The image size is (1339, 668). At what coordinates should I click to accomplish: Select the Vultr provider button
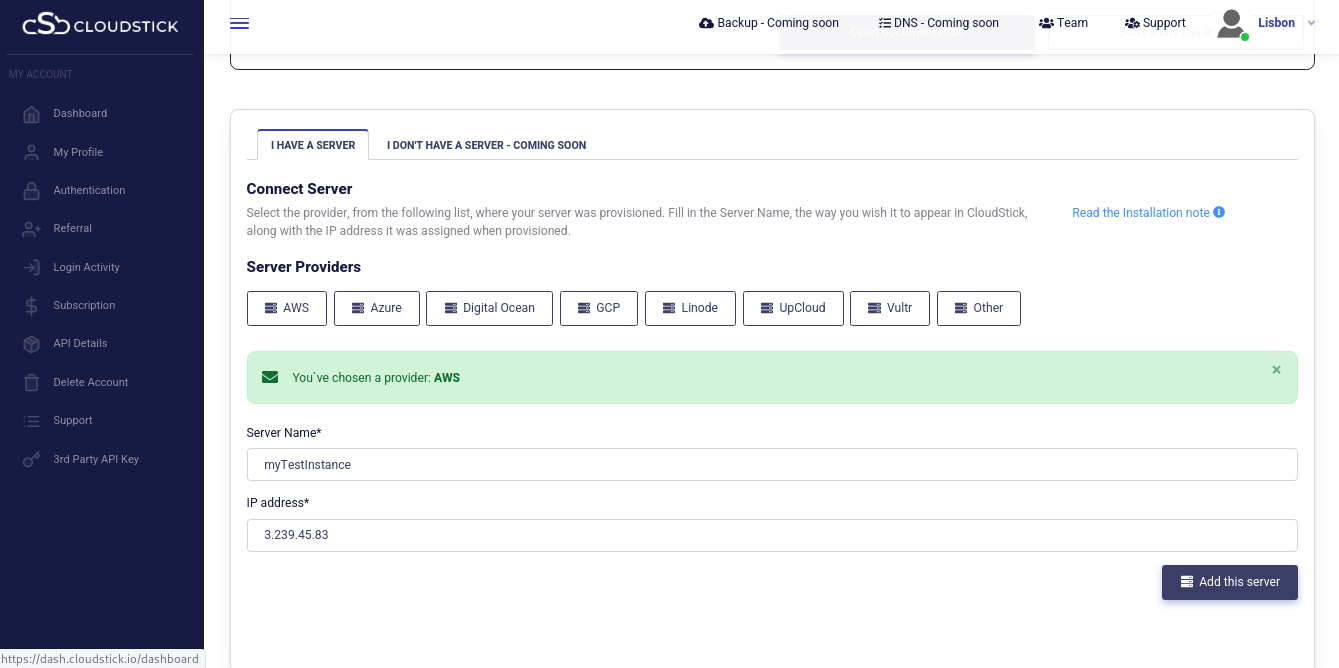[x=889, y=308]
